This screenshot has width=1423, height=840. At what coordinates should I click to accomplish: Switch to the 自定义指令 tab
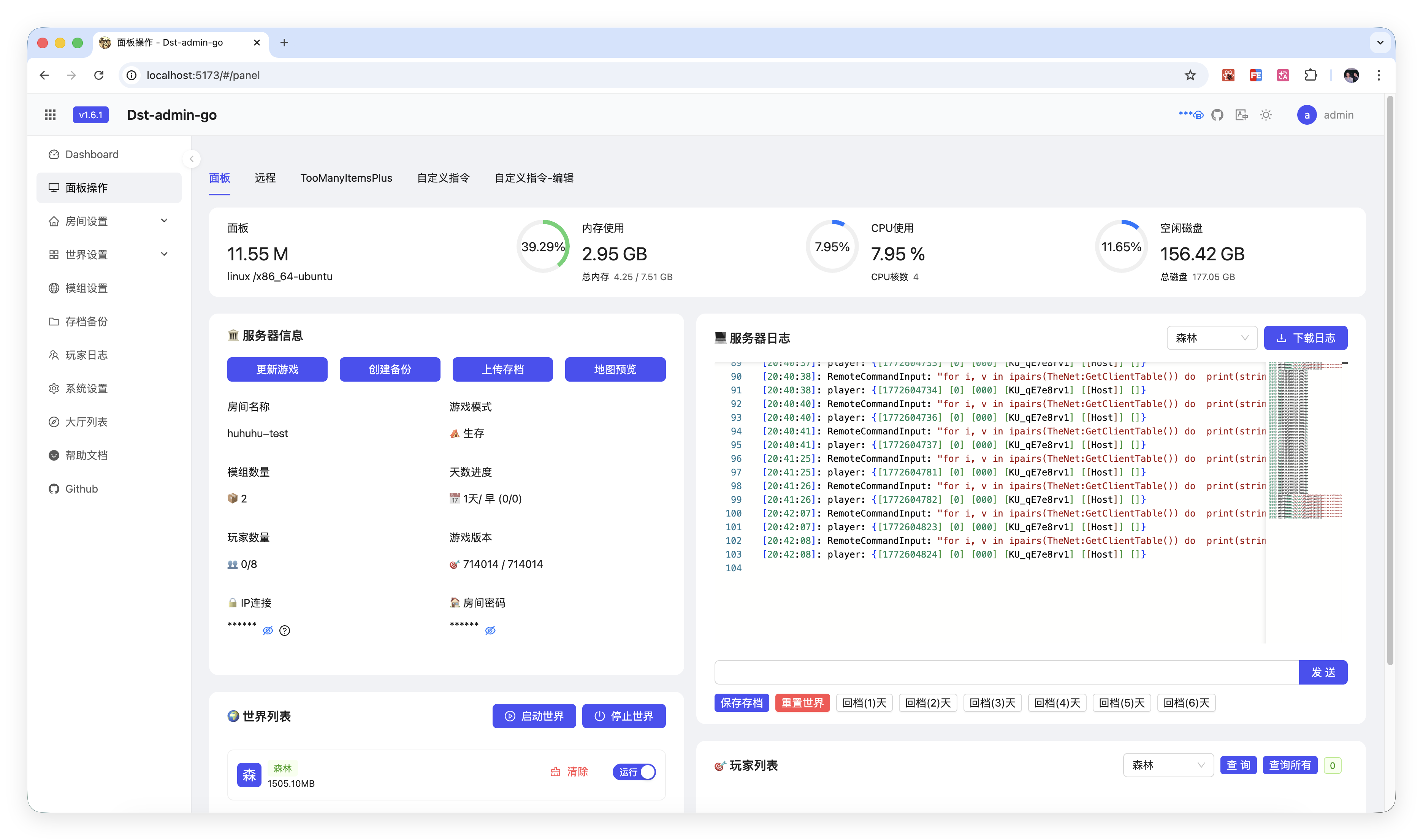[x=443, y=178]
